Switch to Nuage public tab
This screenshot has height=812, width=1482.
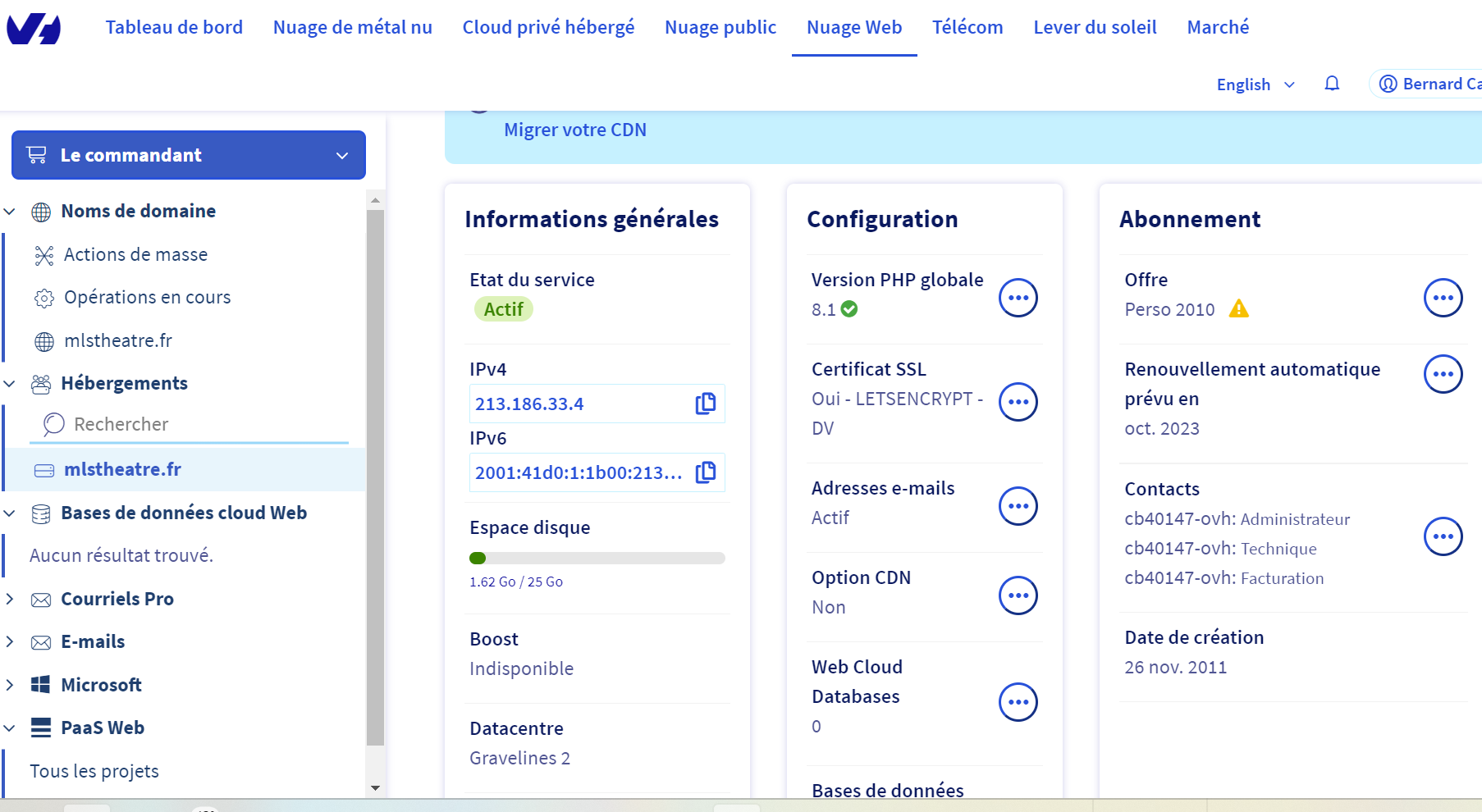pyautogui.click(x=720, y=27)
